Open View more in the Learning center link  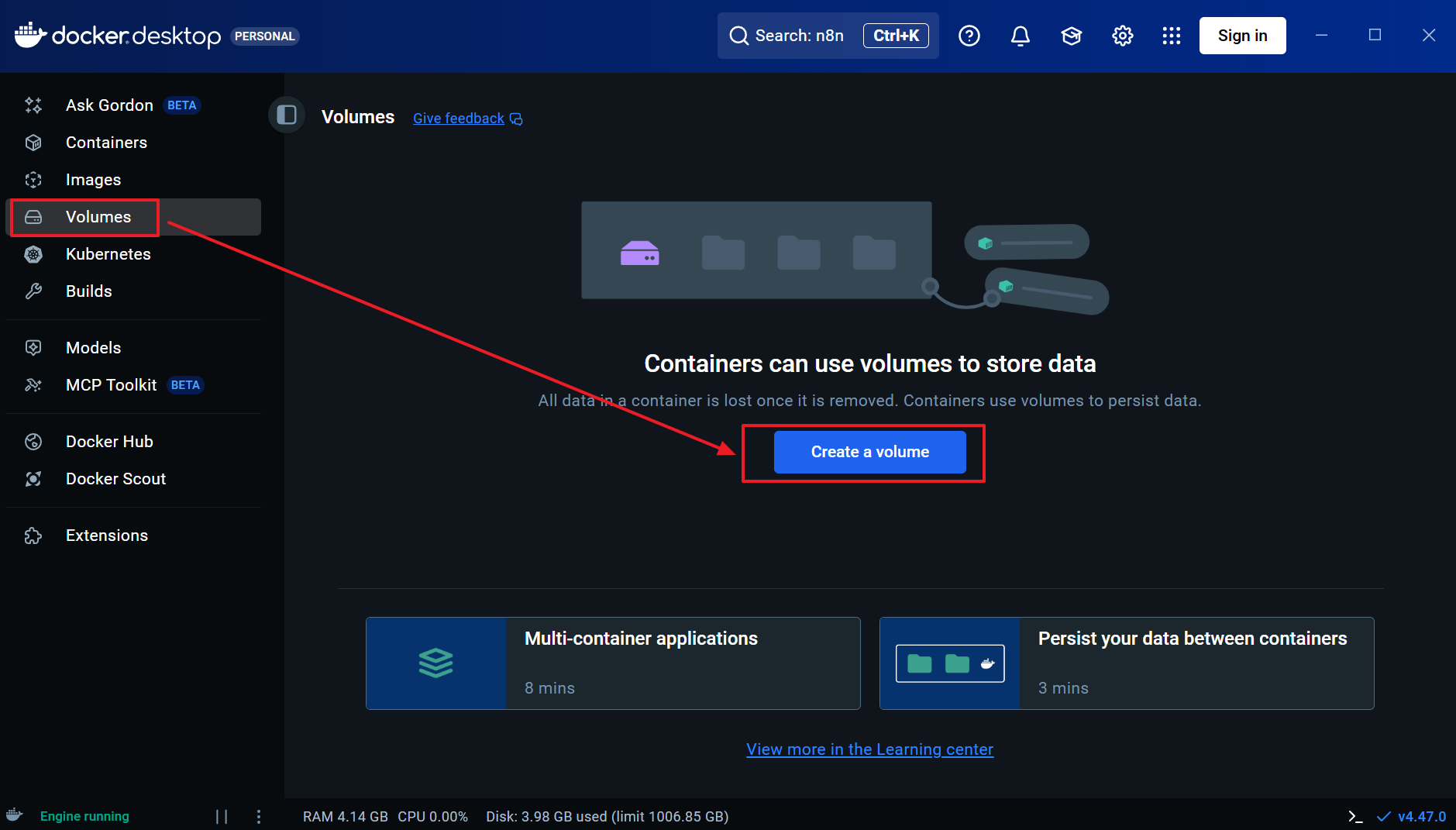tap(869, 749)
